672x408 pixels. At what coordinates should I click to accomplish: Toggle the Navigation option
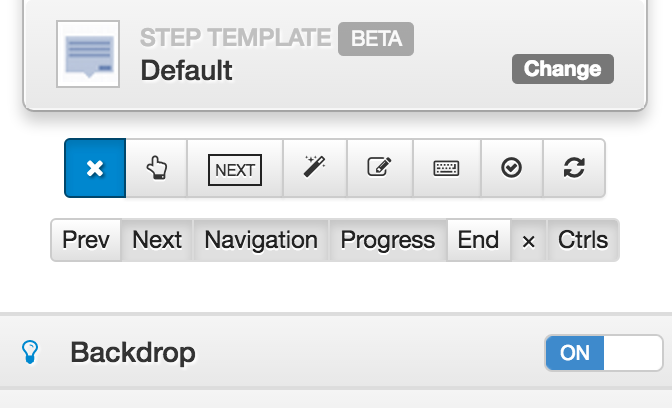(261, 240)
